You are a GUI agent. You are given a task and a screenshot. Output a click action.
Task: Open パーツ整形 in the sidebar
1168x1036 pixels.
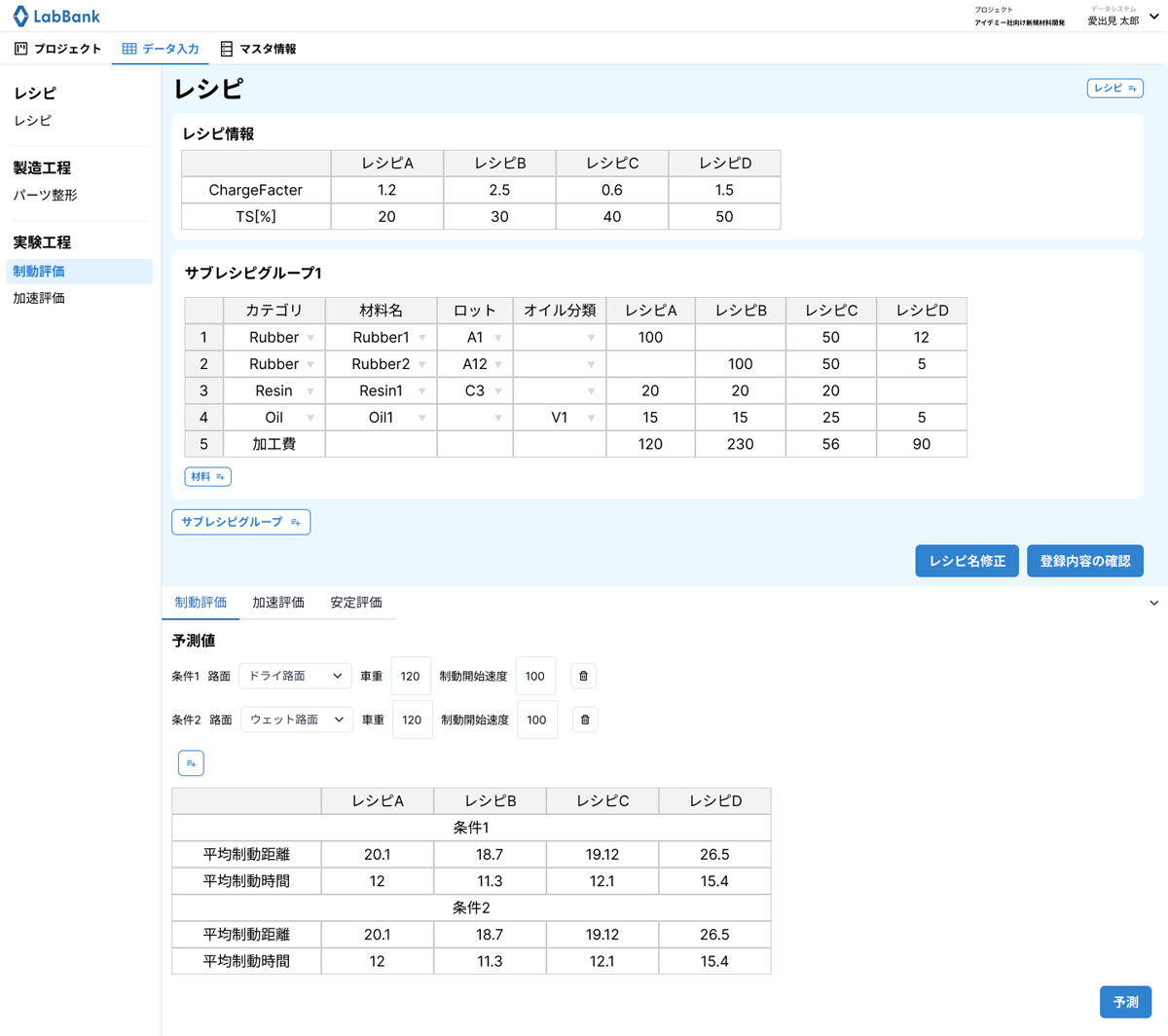(45, 195)
